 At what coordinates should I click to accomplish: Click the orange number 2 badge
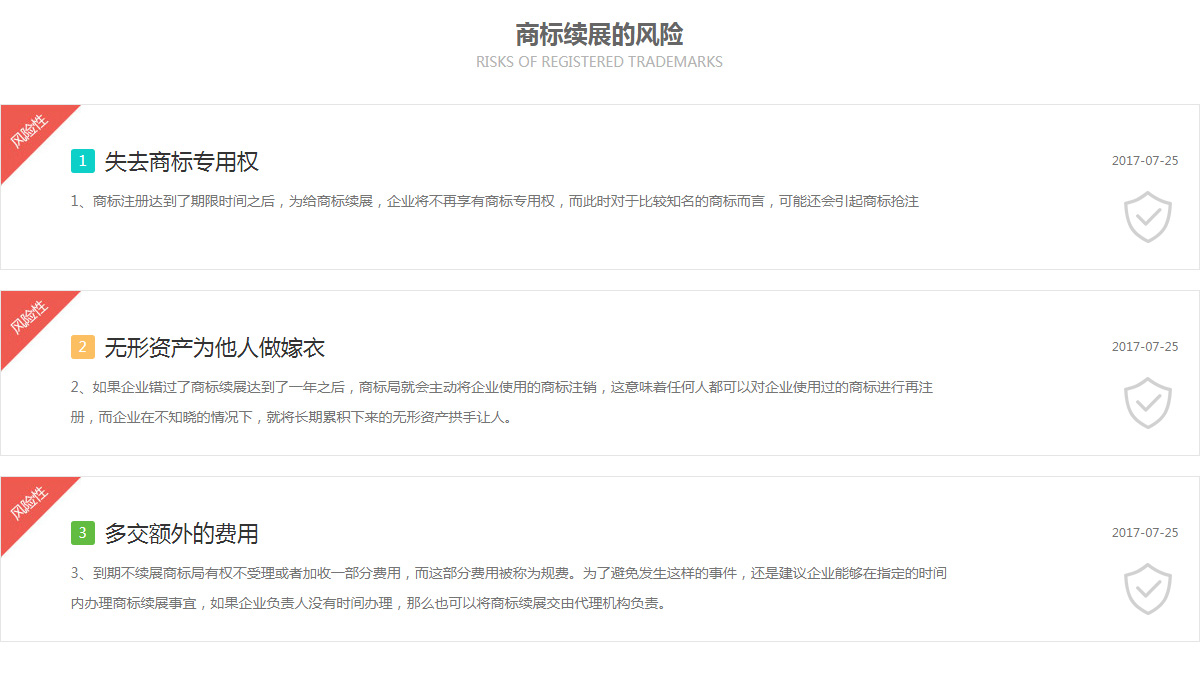83,347
